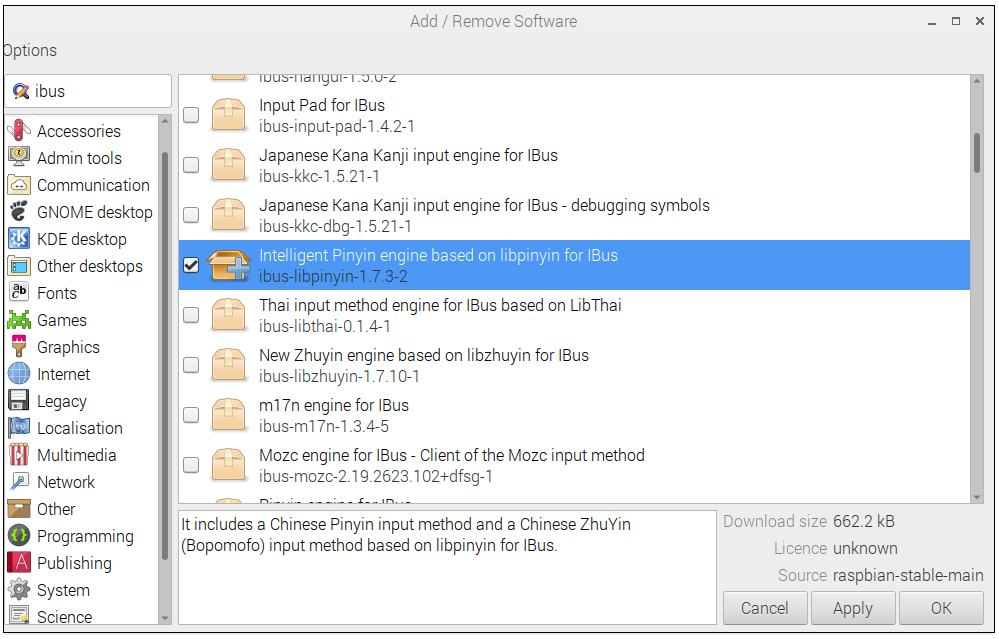Check the Mozc engine for IBus checkbox
The height and width of the screenshot is (639, 999).
(191, 465)
